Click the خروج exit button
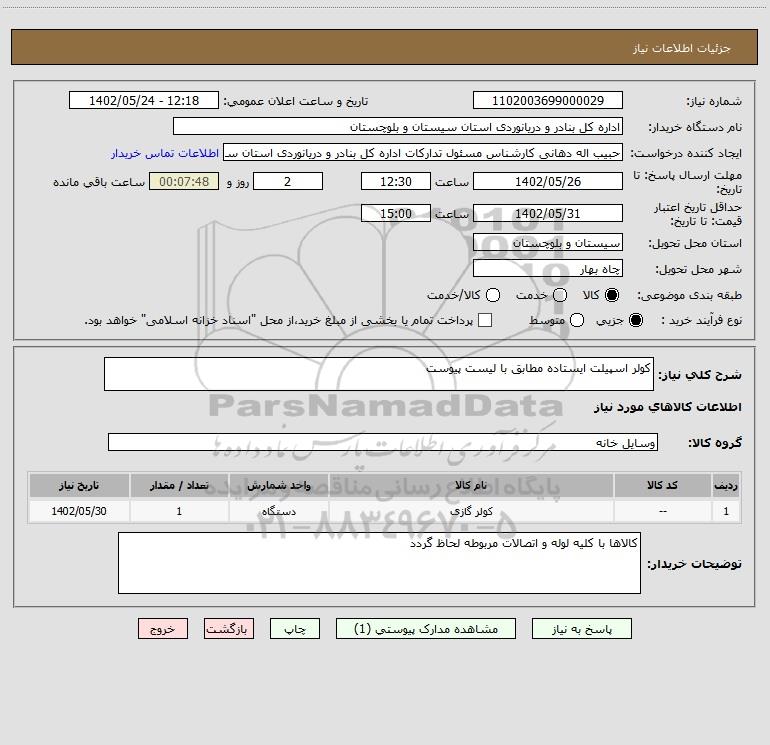This screenshot has width=770, height=745. 163,629
